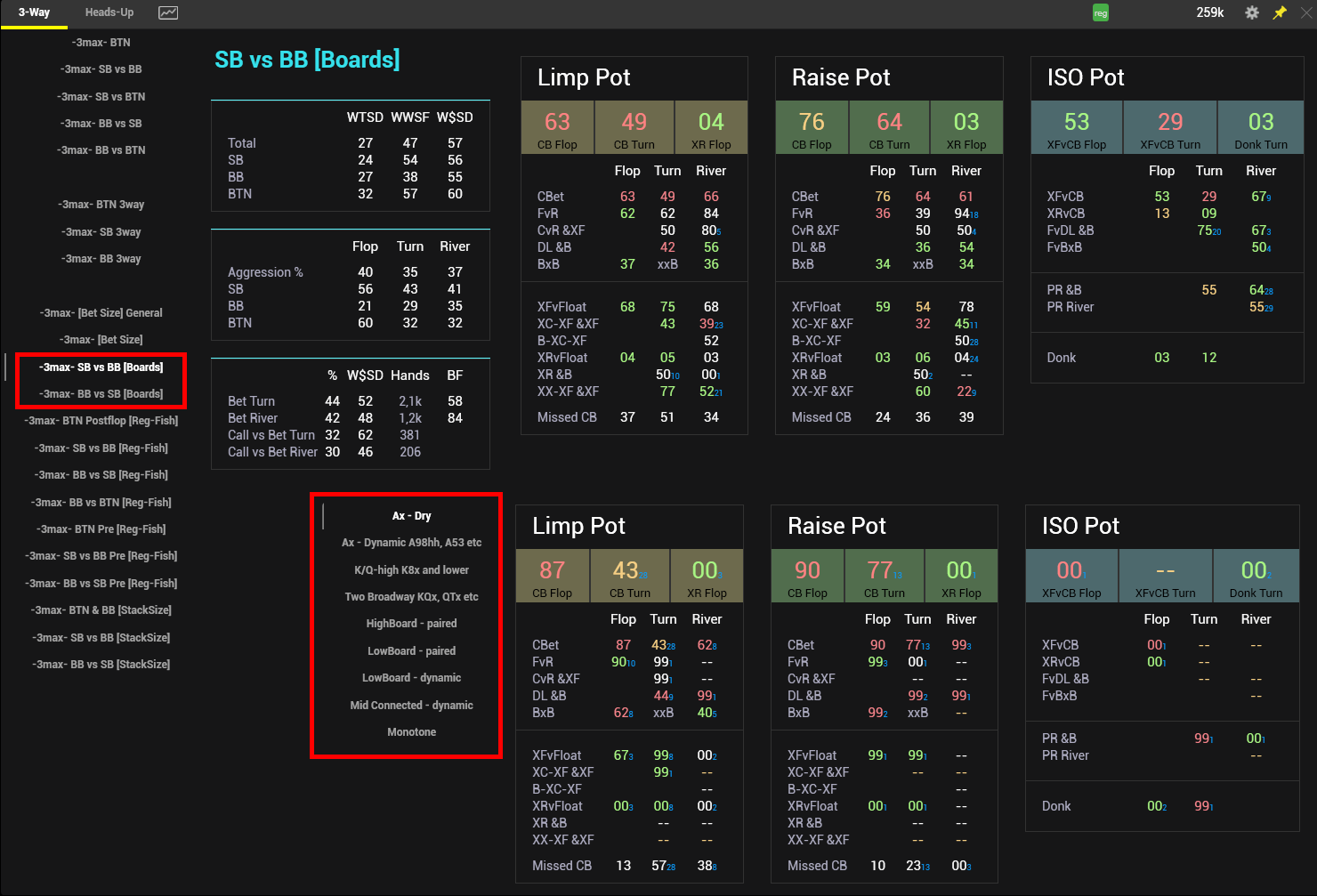Select Two Broadway KQx, QTx etc

click(411, 597)
